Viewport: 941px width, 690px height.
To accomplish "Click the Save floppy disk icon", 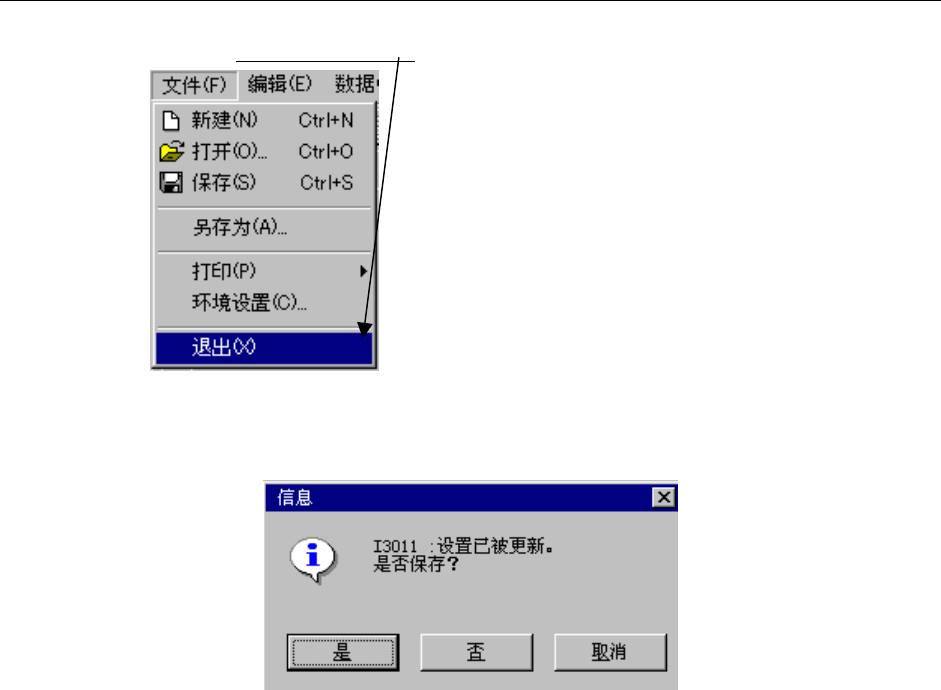I will pos(171,182).
